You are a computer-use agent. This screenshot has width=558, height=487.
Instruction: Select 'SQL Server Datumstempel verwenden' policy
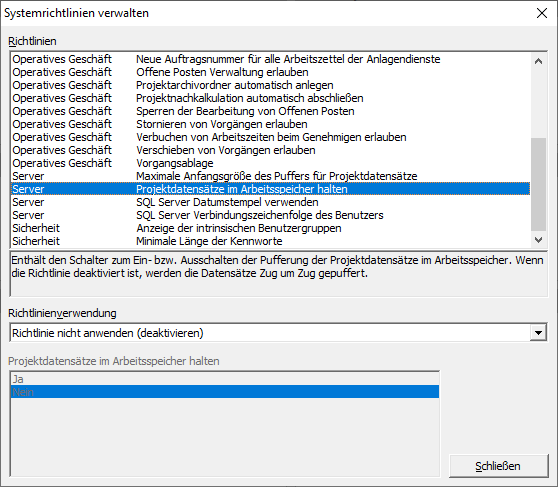pos(270,202)
